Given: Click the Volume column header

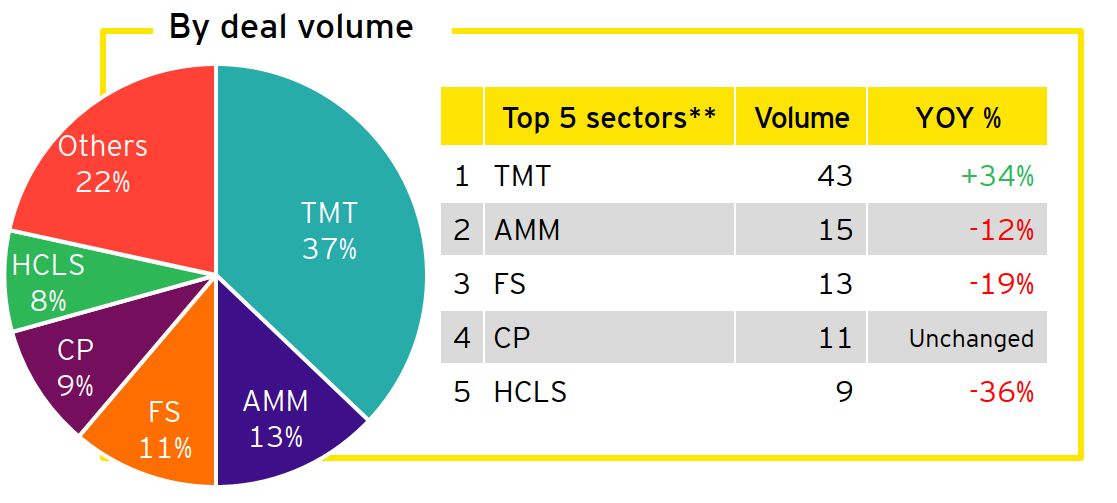Looking at the screenshot, I should pyautogui.click(x=802, y=118).
